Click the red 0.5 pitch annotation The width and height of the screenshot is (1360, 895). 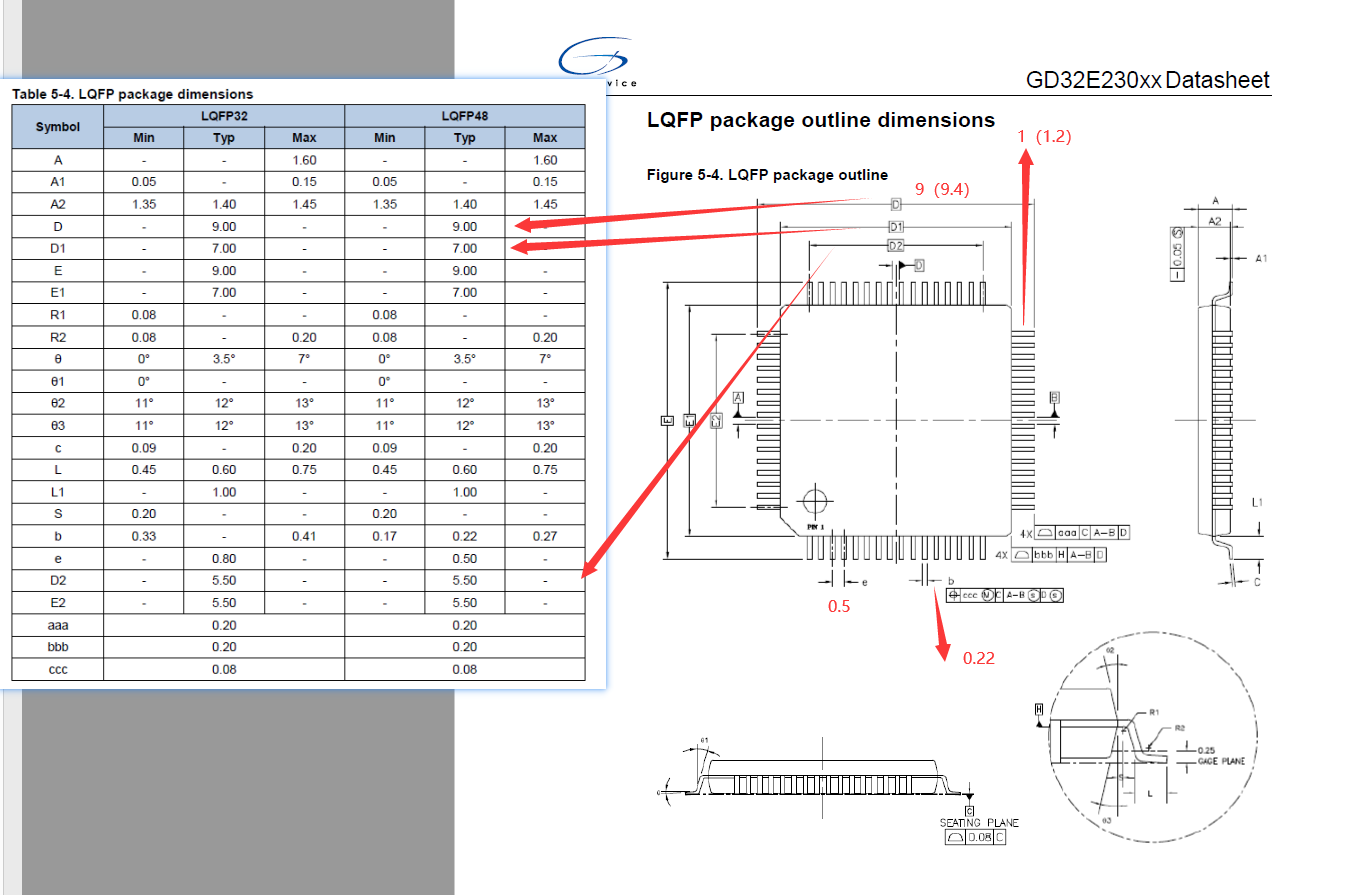click(838, 606)
